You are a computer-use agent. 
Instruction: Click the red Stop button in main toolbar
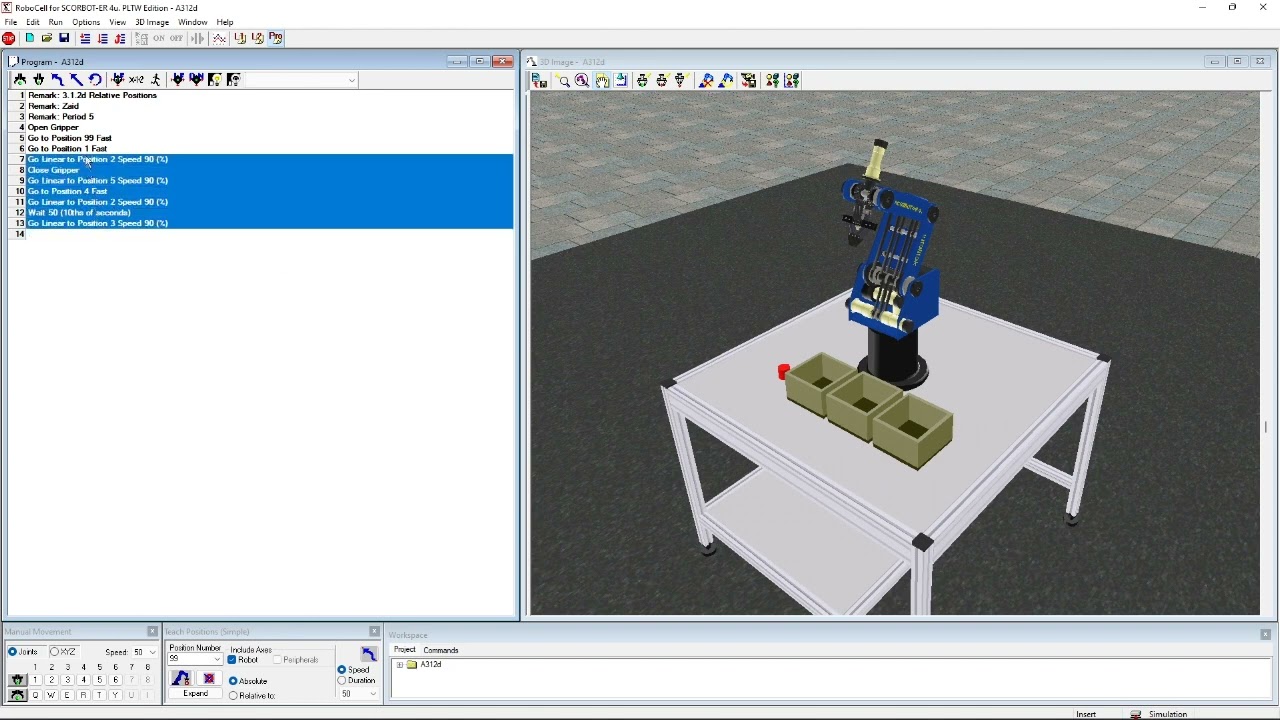8,38
